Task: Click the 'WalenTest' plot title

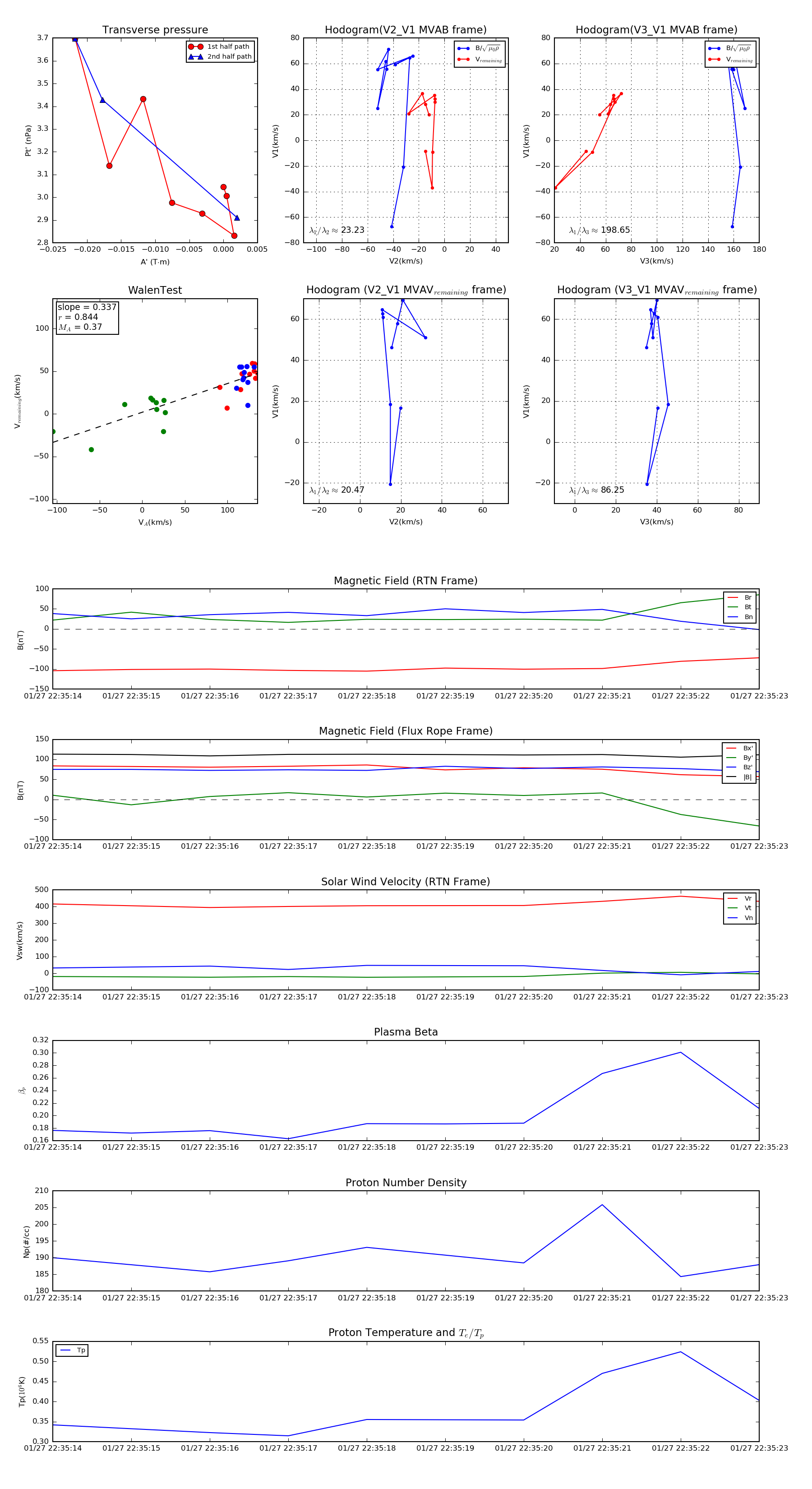Action: click(x=155, y=290)
